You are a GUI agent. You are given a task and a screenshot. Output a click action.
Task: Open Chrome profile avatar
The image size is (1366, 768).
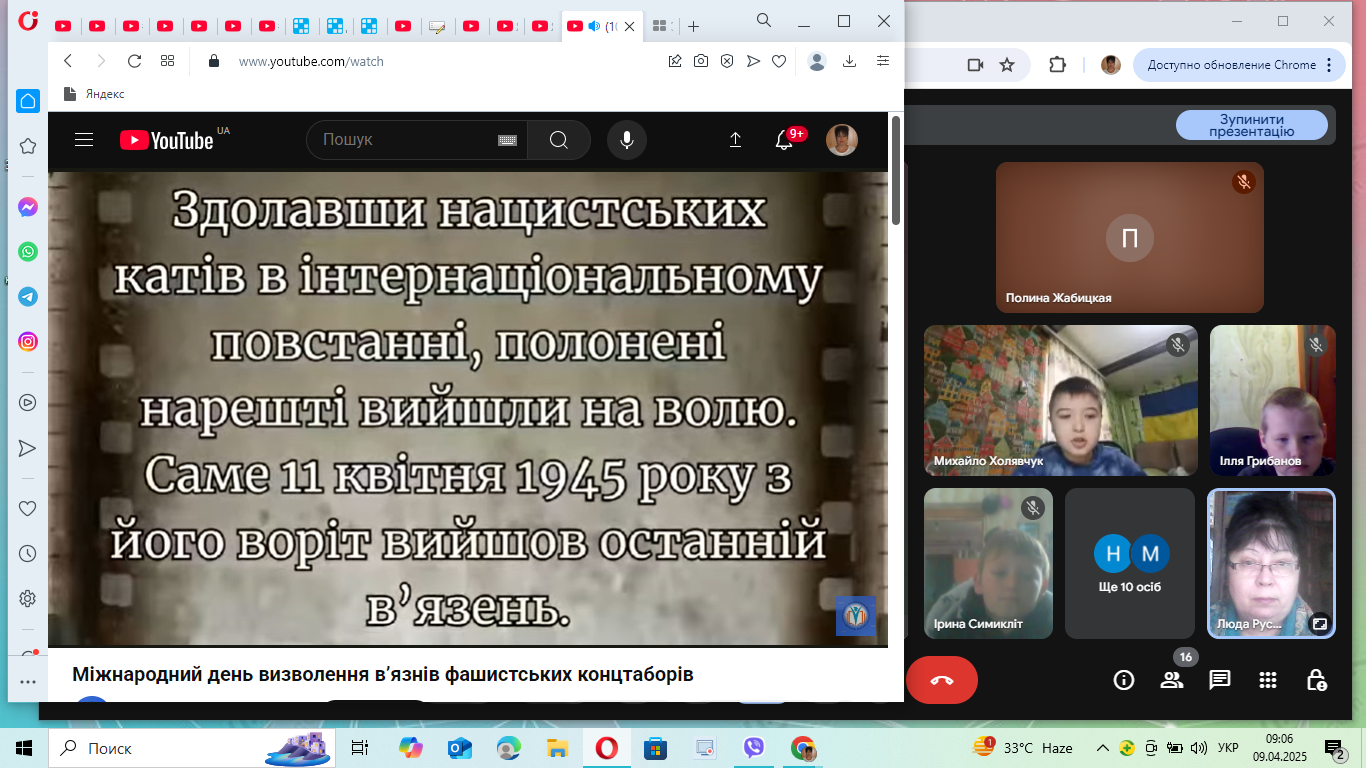pos(1111,65)
